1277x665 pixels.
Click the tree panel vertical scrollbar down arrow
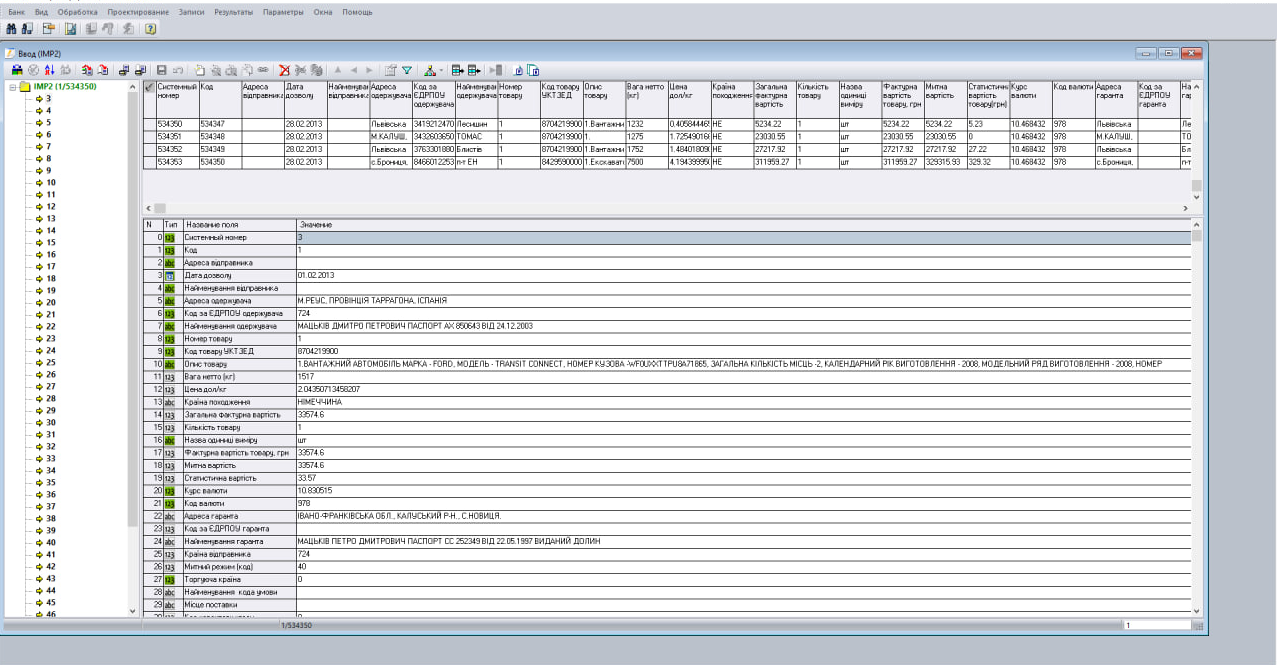pos(133,610)
